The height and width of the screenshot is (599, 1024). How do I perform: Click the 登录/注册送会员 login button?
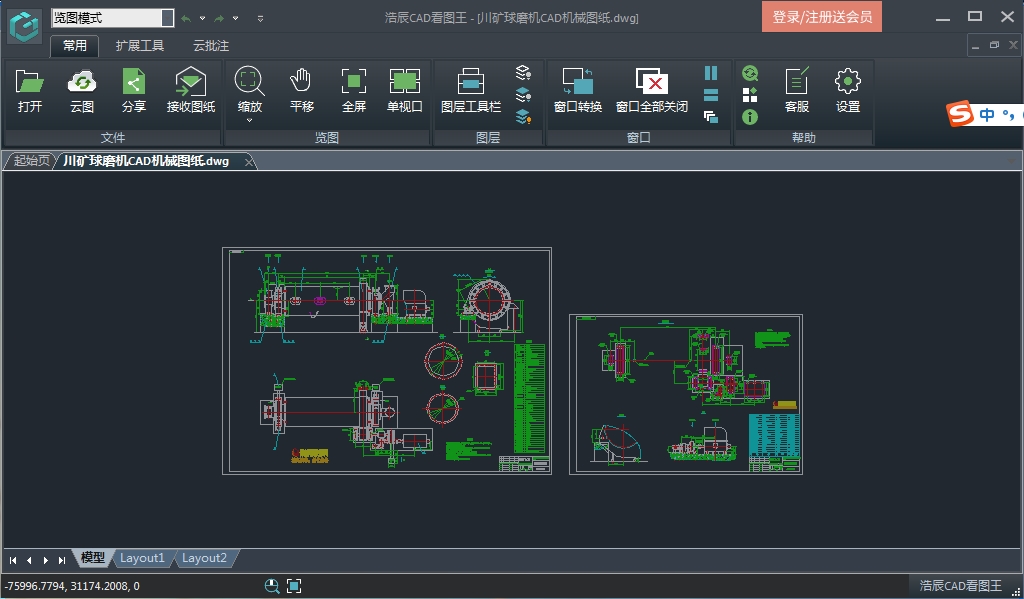822,17
